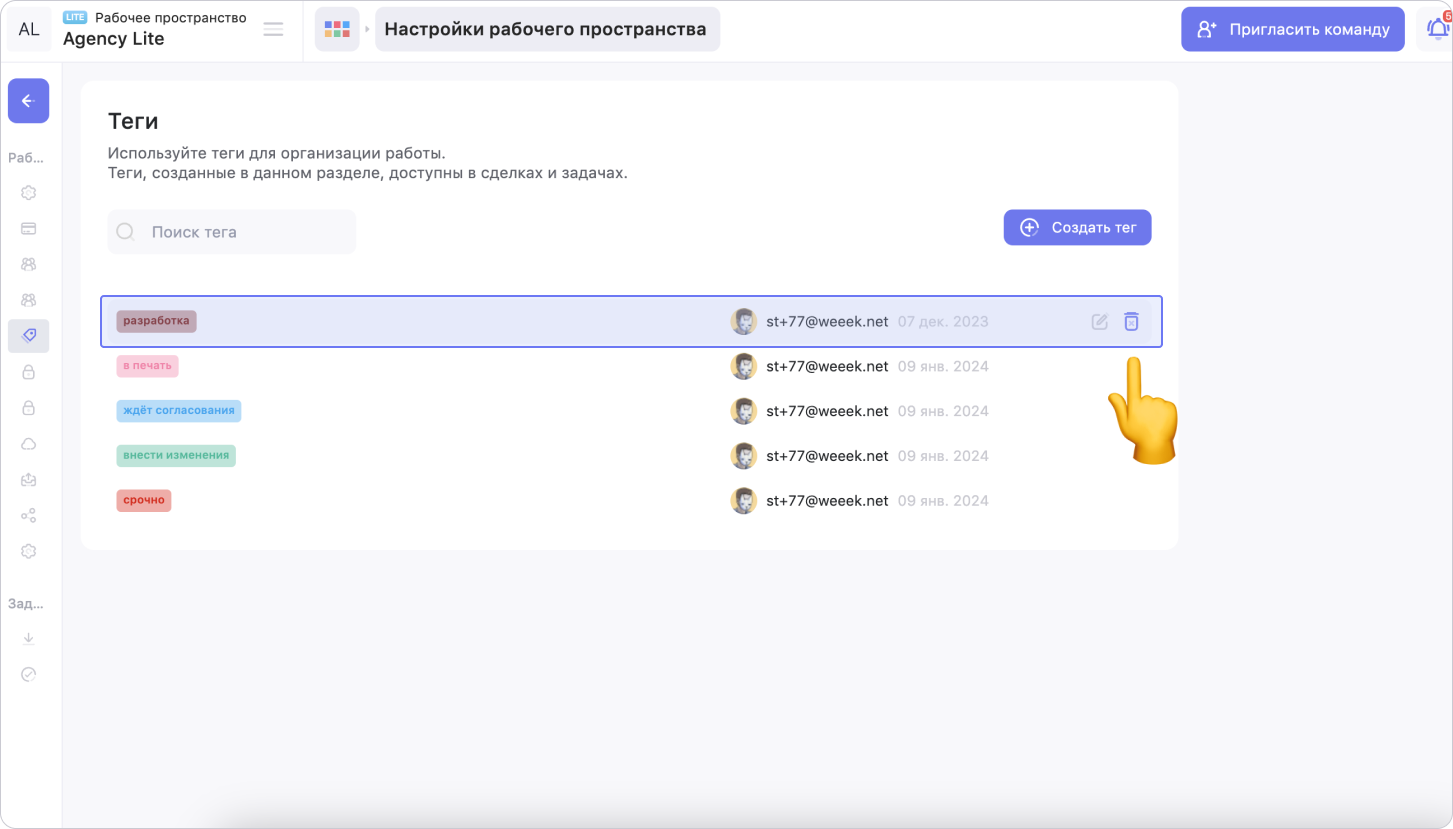The width and height of the screenshot is (1453, 829).
Task: Edit the разработка tag with pencil icon
Action: (x=1100, y=322)
